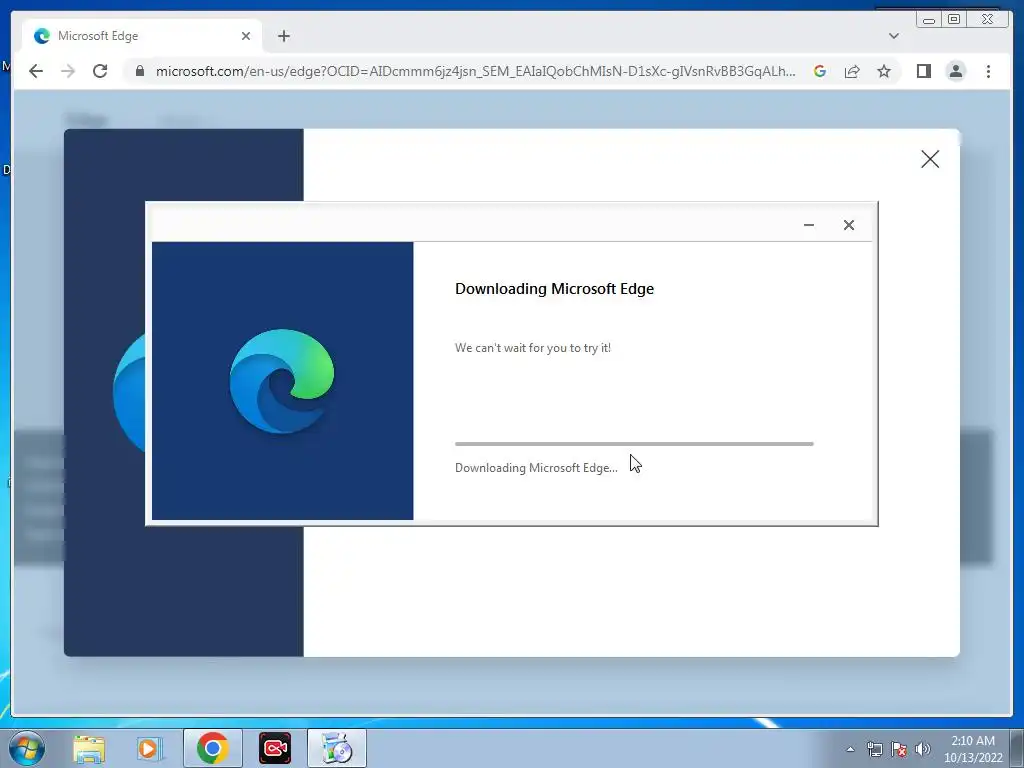Viewport: 1024px width, 768px height.
Task: Close the Edge installer dialog
Action: pyautogui.click(x=848, y=225)
